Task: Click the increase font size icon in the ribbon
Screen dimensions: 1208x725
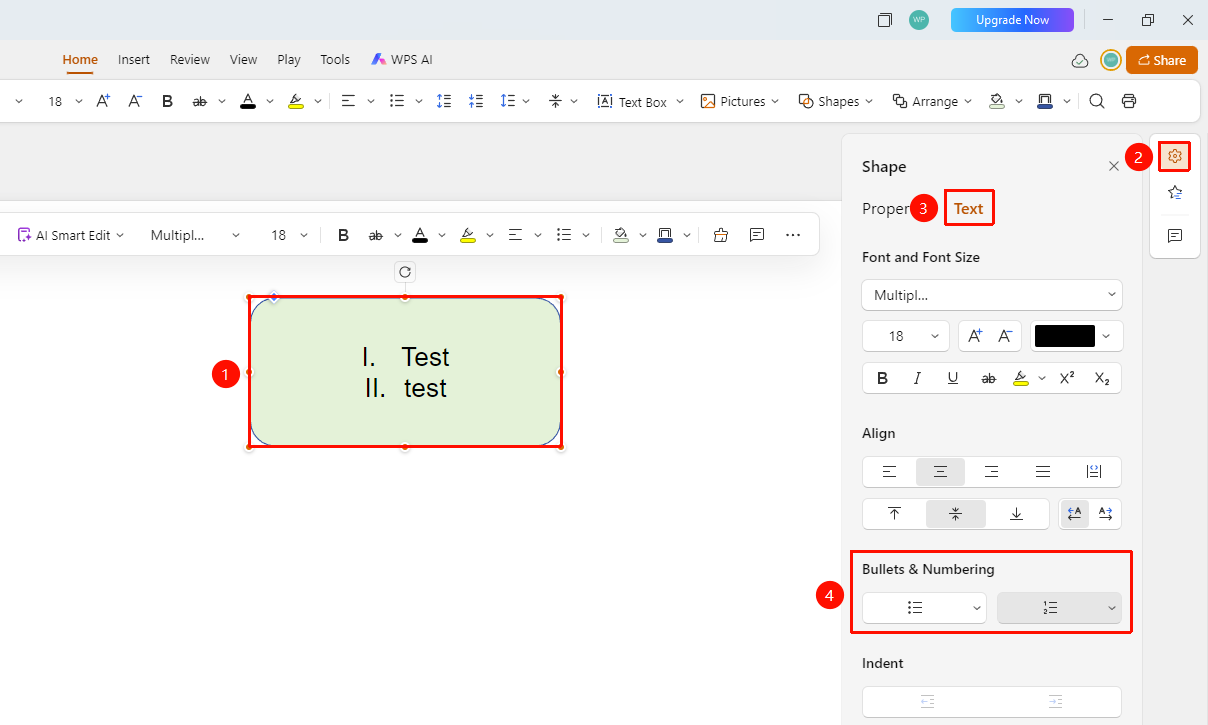Action: [x=103, y=101]
